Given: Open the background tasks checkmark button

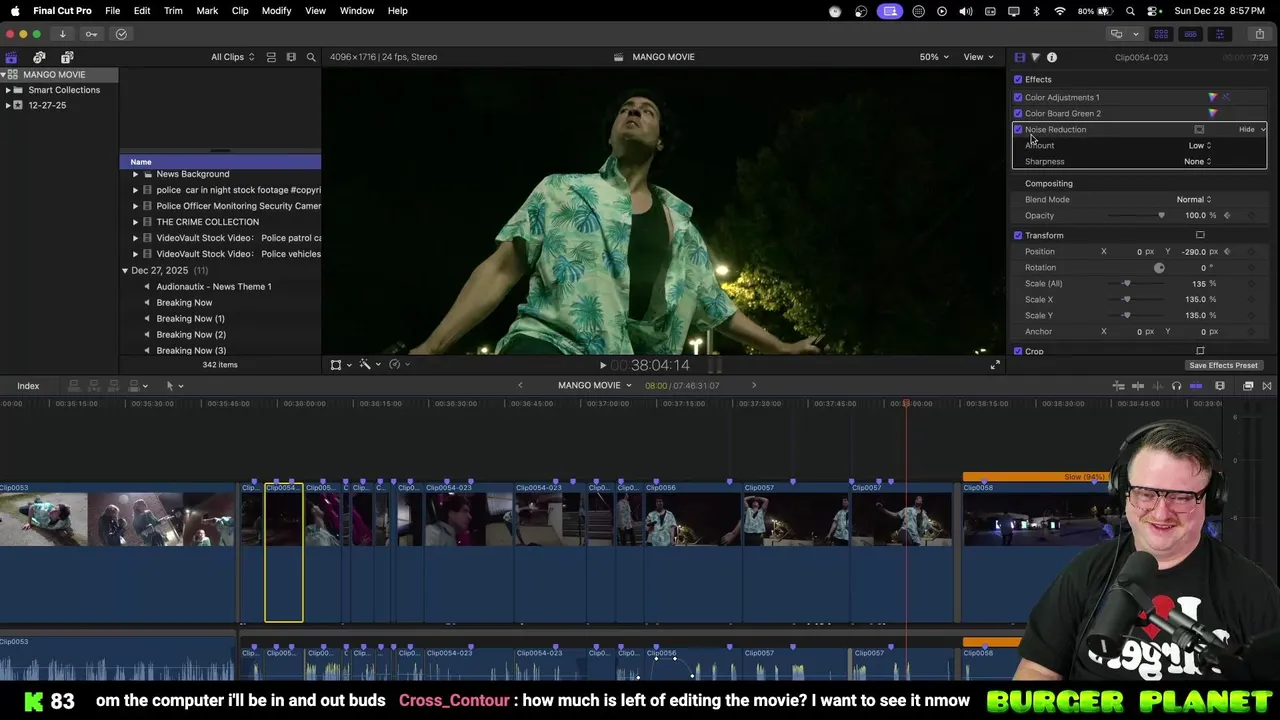Looking at the screenshot, I should [121, 34].
